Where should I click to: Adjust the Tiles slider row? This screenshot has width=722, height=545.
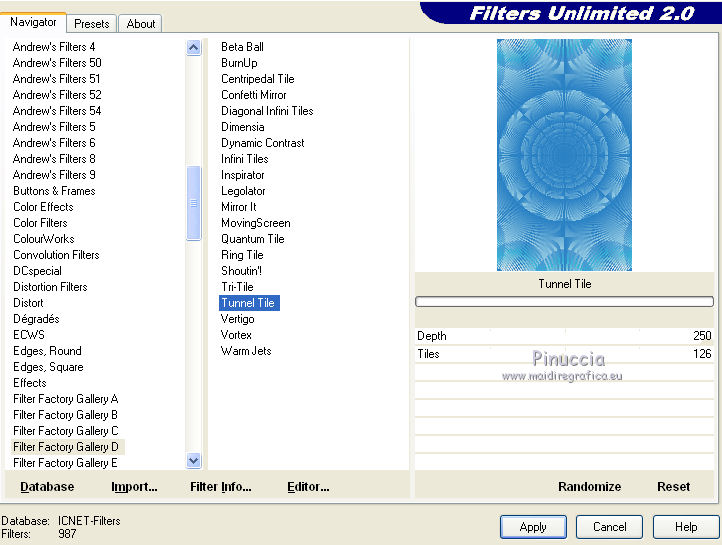click(x=564, y=354)
